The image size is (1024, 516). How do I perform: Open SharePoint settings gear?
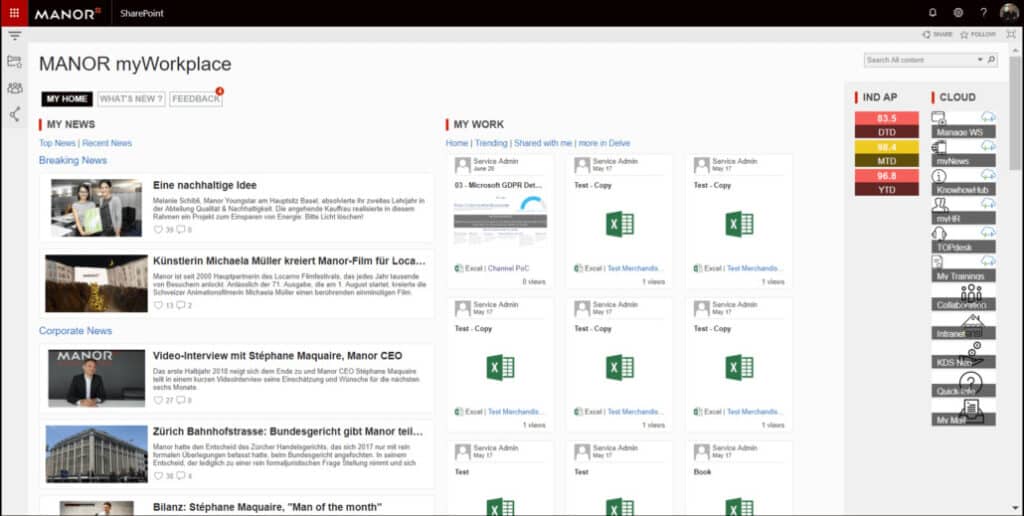tap(958, 13)
